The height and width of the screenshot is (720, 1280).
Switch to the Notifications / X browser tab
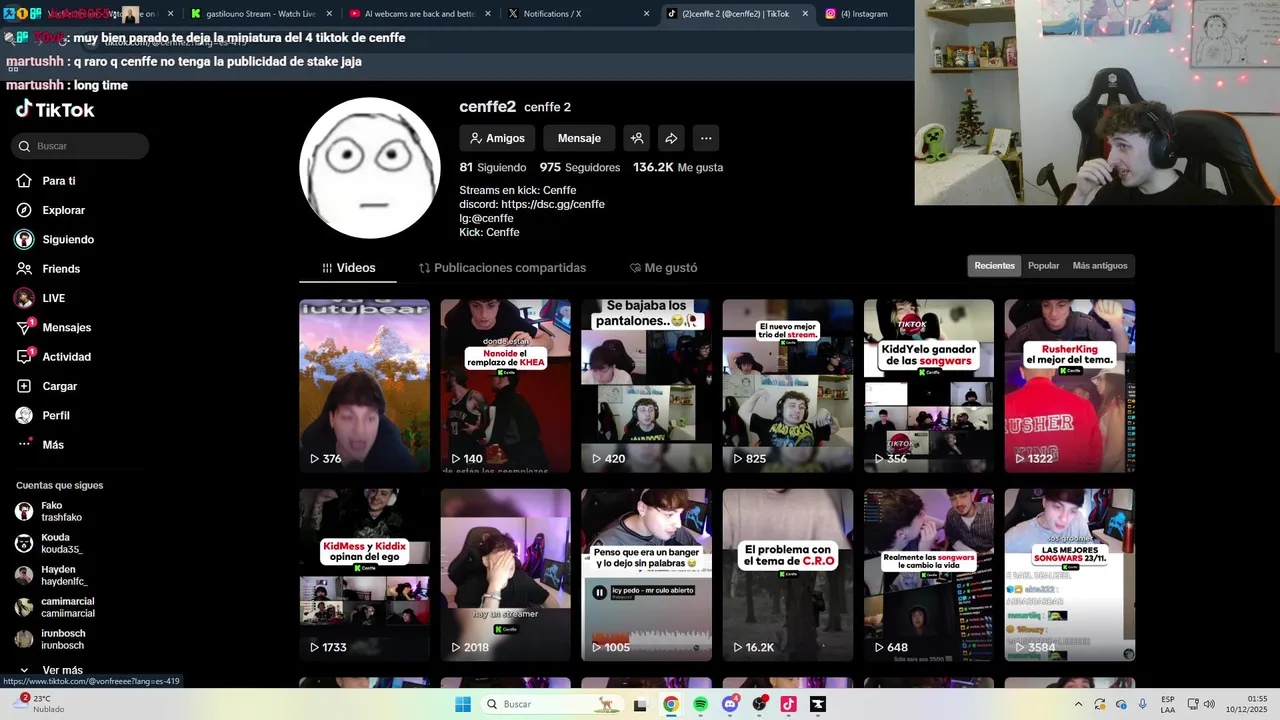click(578, 14)
